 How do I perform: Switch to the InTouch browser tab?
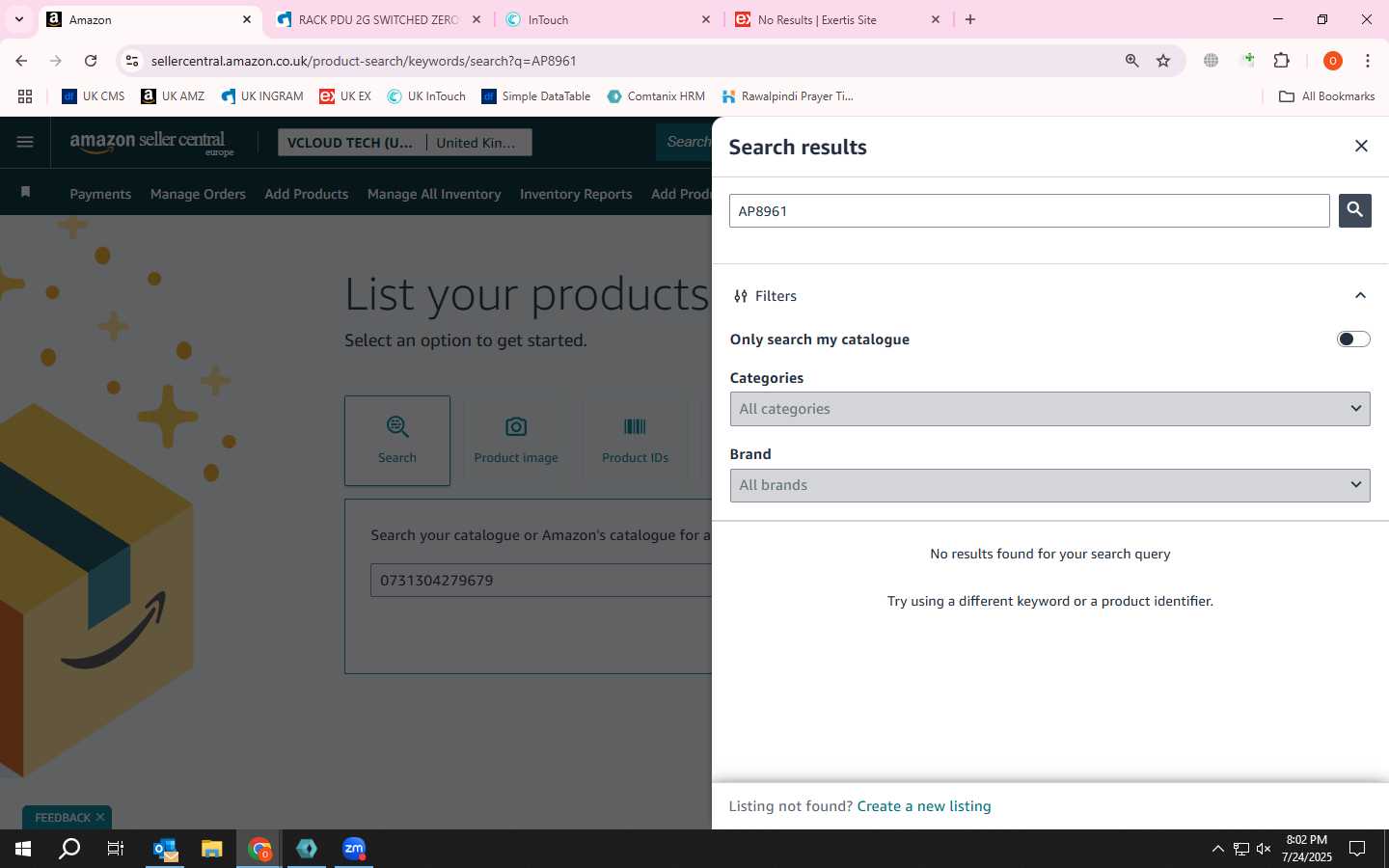609,19
